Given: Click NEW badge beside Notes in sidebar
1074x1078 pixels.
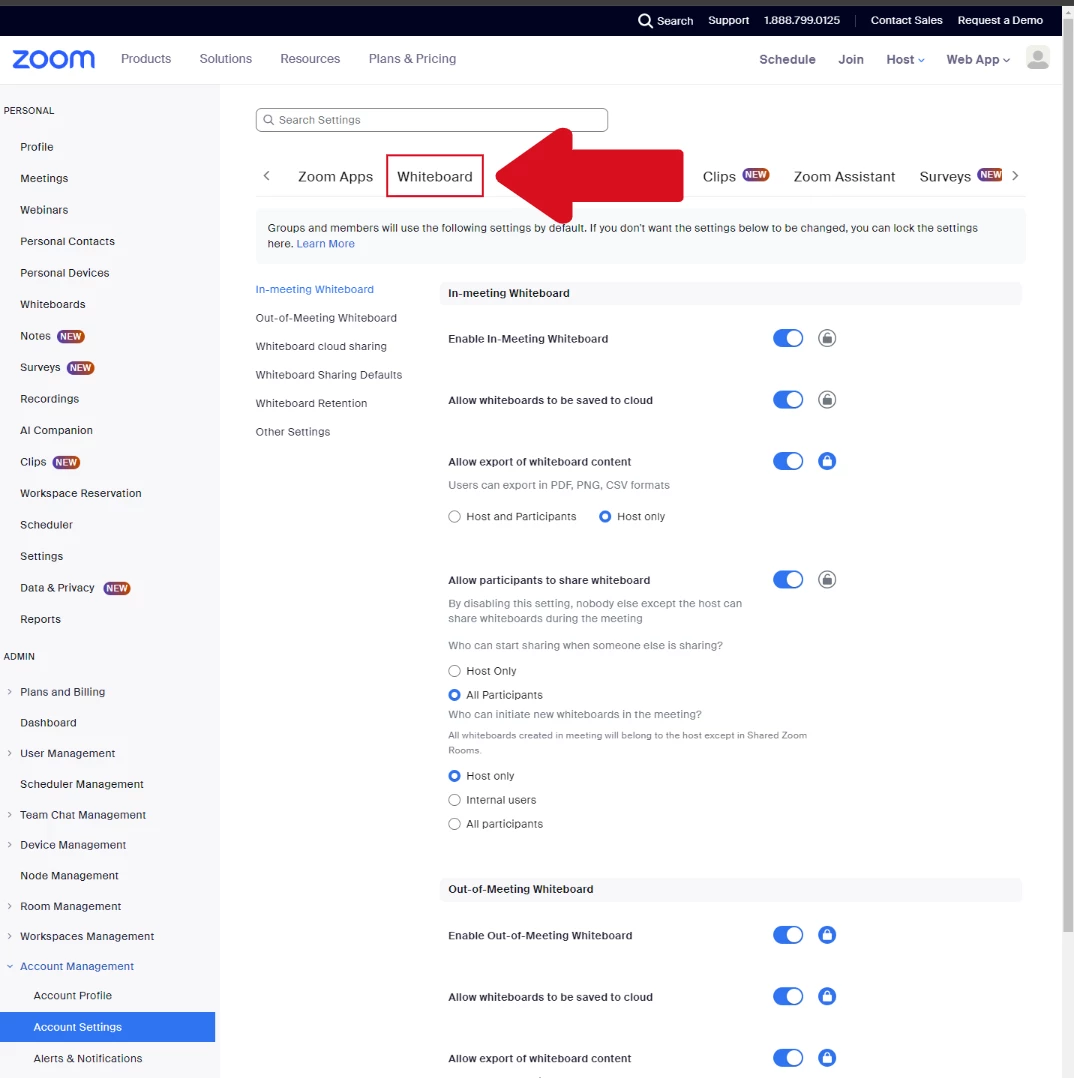Looking at the screenshot, I should [x=71, y=336].
